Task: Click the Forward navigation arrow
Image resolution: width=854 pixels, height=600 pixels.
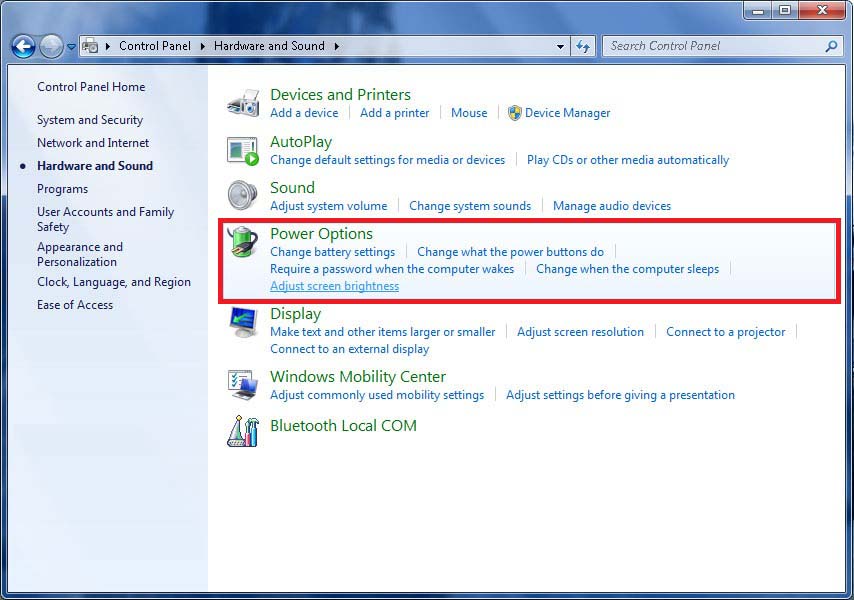Action: (51, 47)
